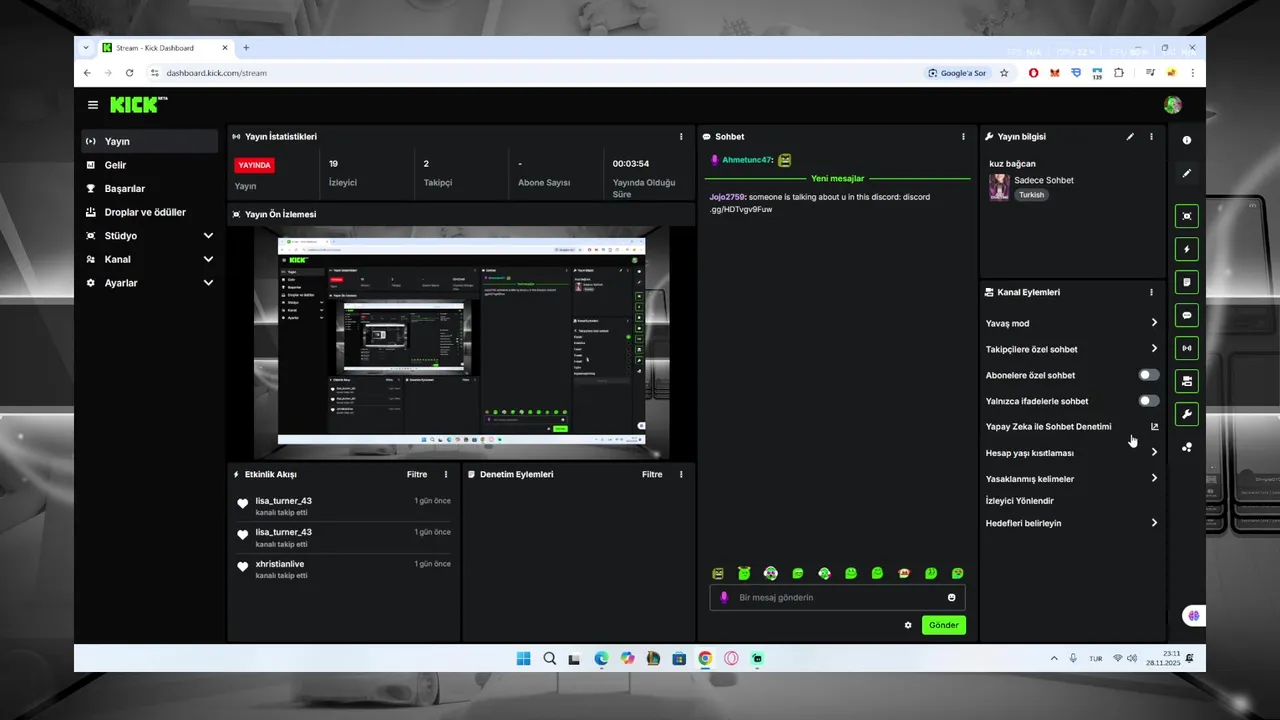
Task: Select Droplar ve ödüller in sidebar
Action: pyautogui.click(x=150, y=212)
